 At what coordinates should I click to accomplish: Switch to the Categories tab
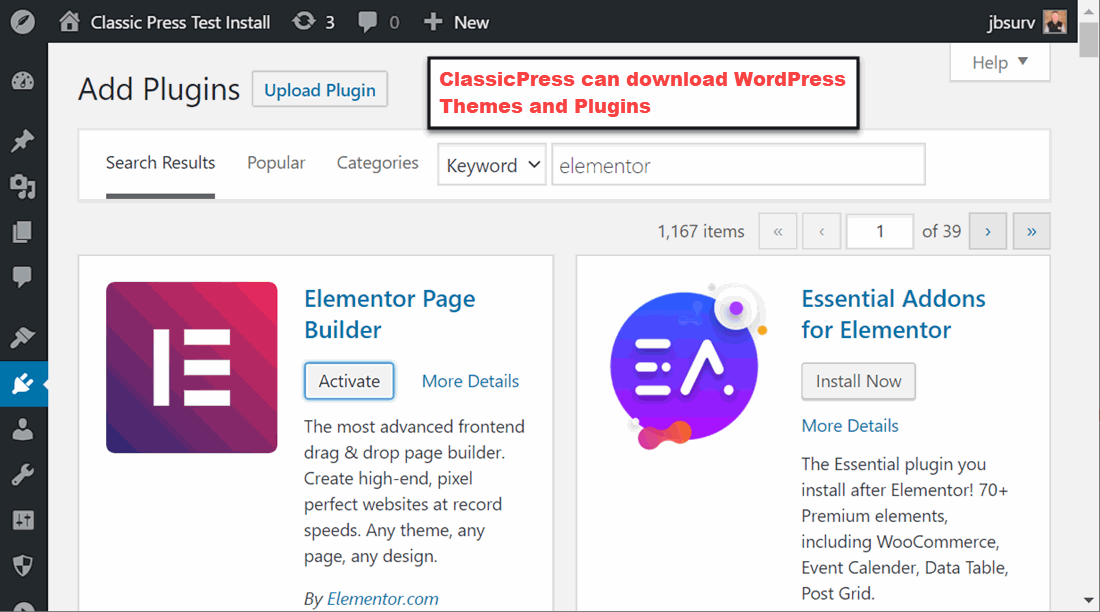click(x=377, y=163)
